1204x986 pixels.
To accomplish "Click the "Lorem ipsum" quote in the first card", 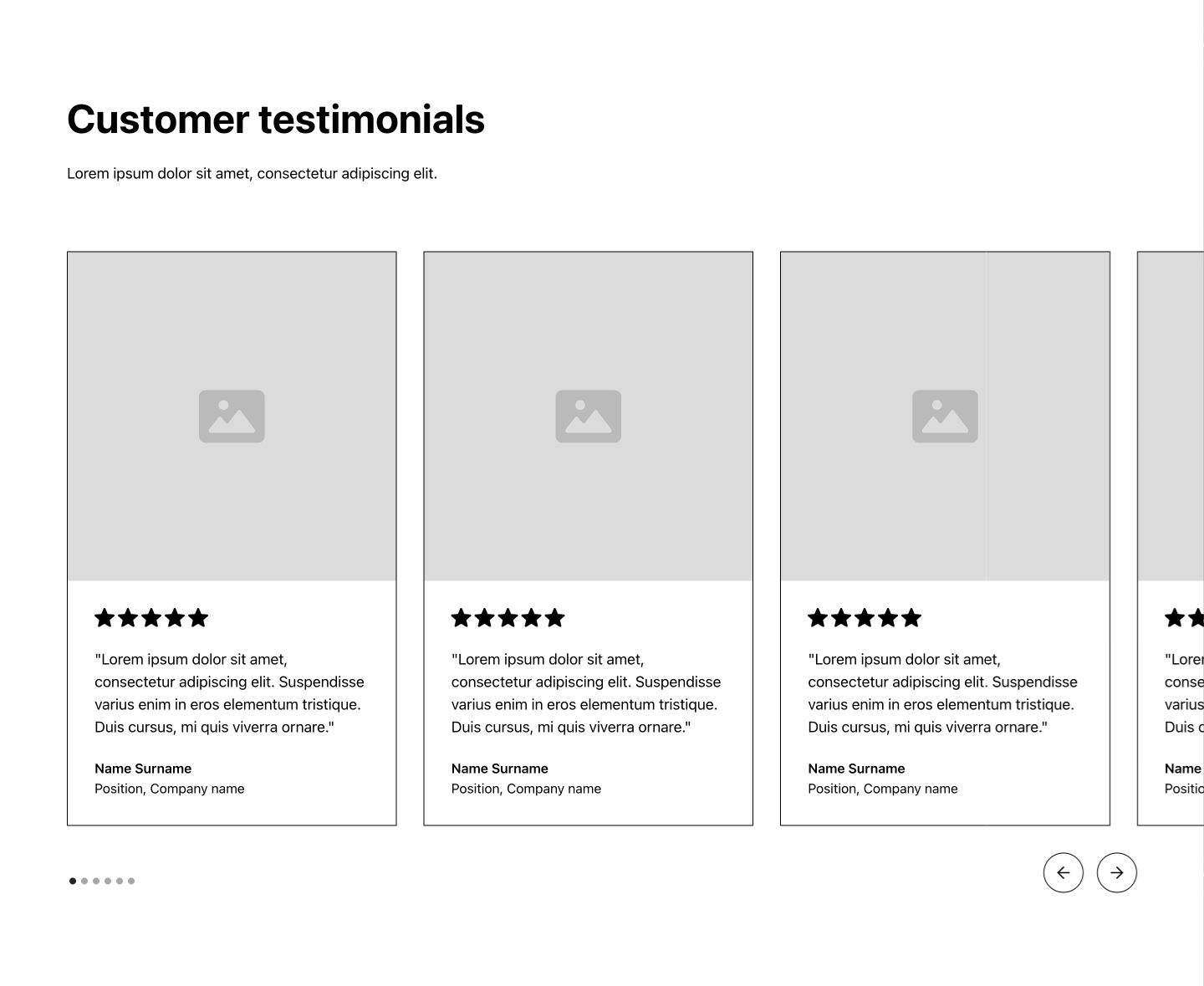I will pos(229,693).
